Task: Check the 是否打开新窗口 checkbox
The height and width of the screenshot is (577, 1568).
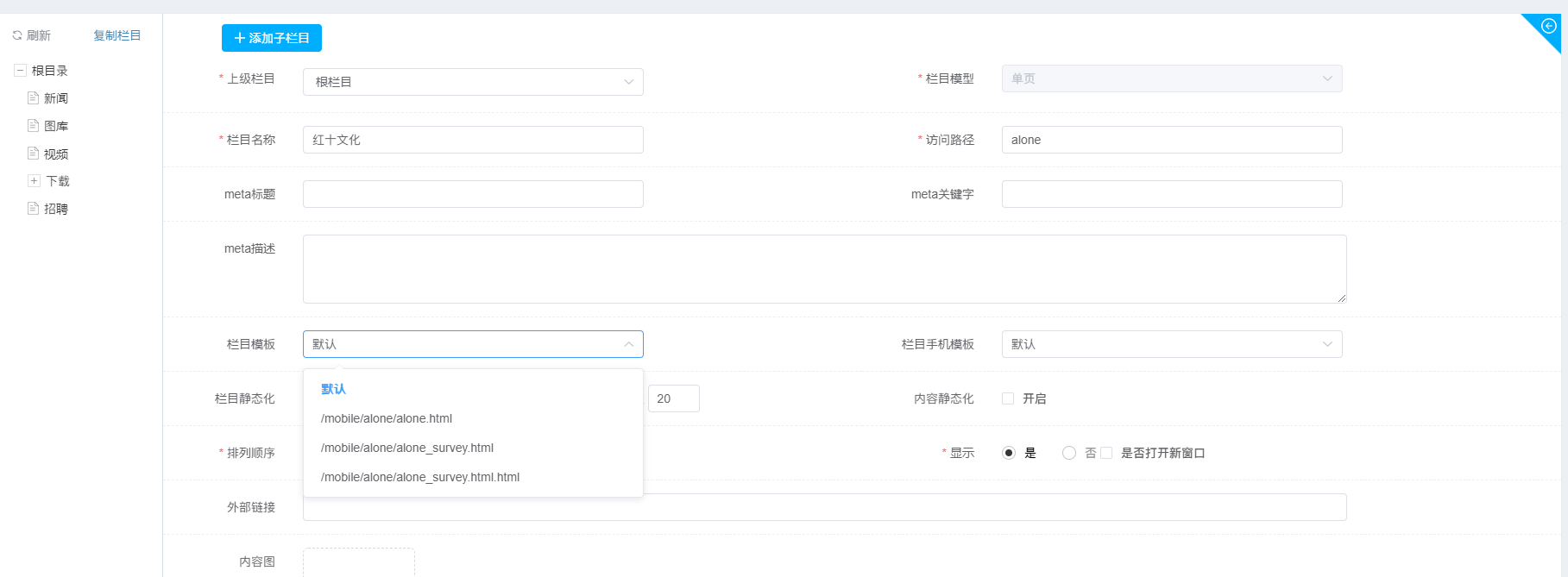Action: pyautogui.click(x=1106, y=453)
